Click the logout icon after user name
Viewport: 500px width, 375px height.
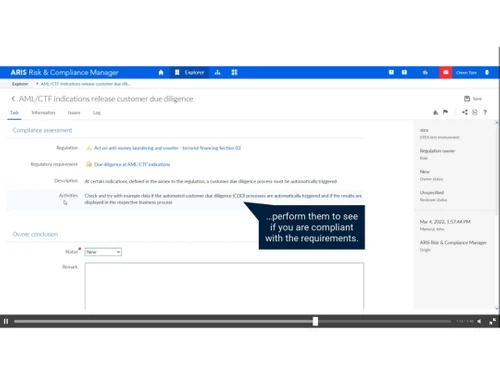487,72
